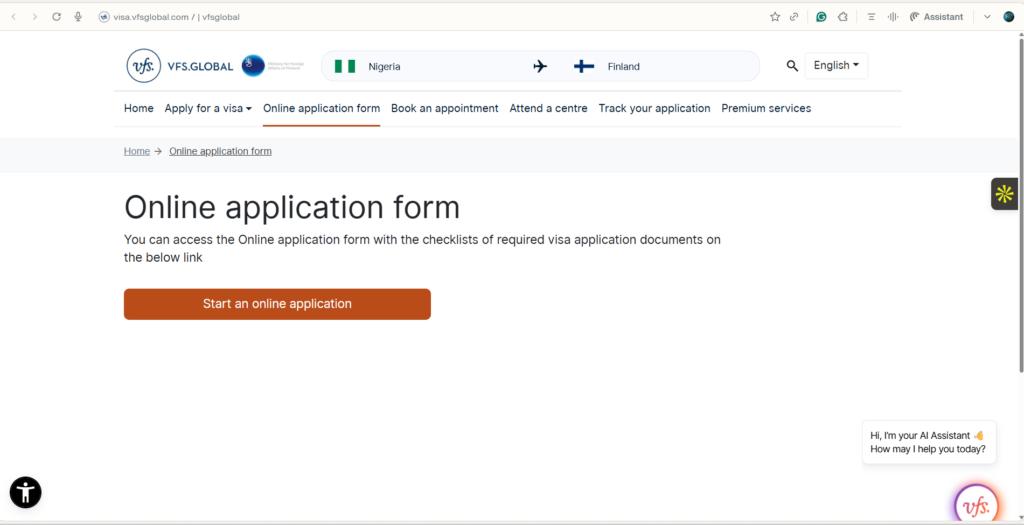Viewport: 1024px width, 525px height.
Task: Open the accessibility icon widget
Action: click(25, 492)
